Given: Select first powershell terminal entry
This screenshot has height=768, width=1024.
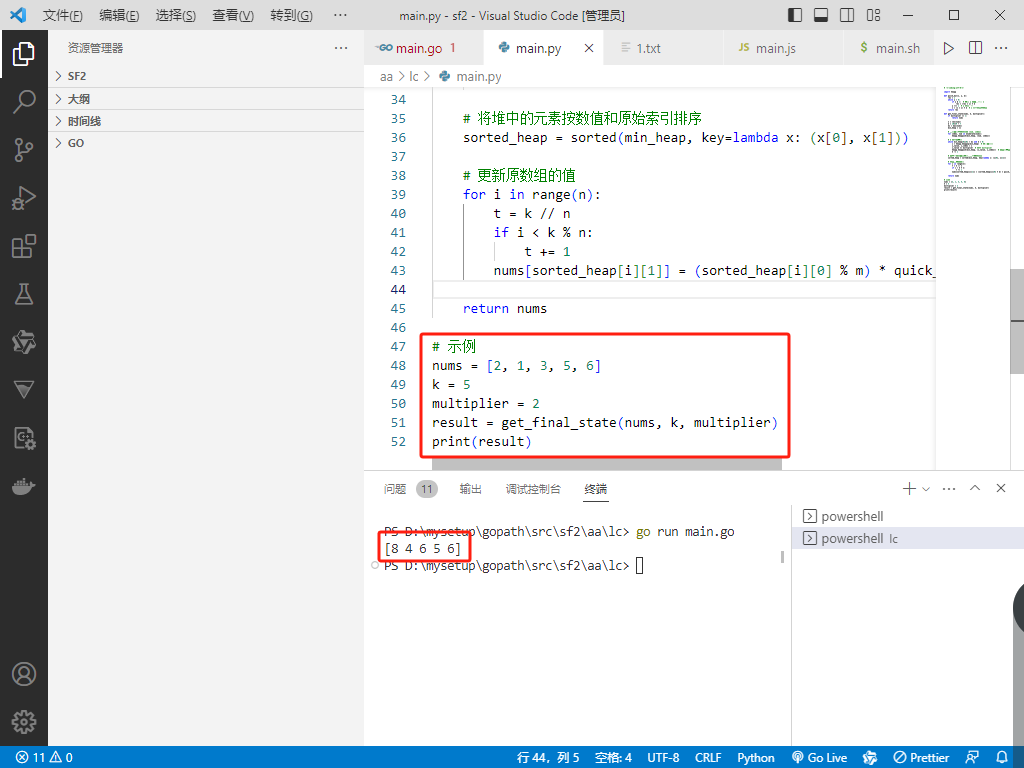Looking at the screenshot, I should click(x=908, y=517).
